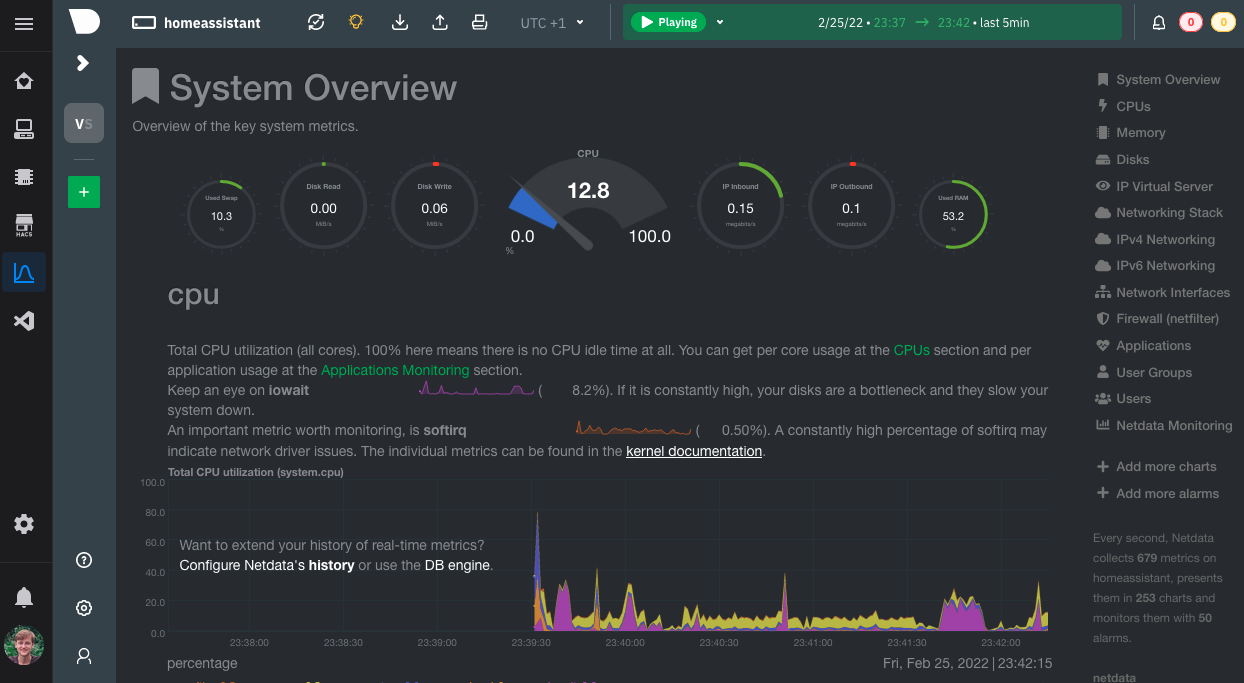The image size is (1244, 683).
Task: Click the Disk Read gauge
Action: pyautogui.click(x=323, y=207)
